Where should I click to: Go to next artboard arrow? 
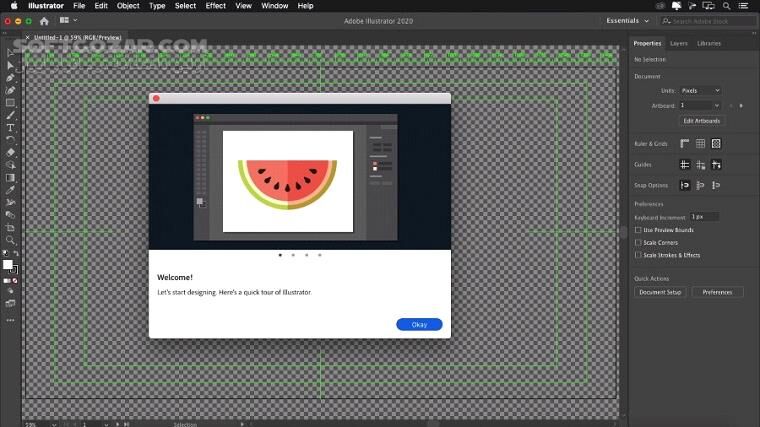tap(741, 106)
